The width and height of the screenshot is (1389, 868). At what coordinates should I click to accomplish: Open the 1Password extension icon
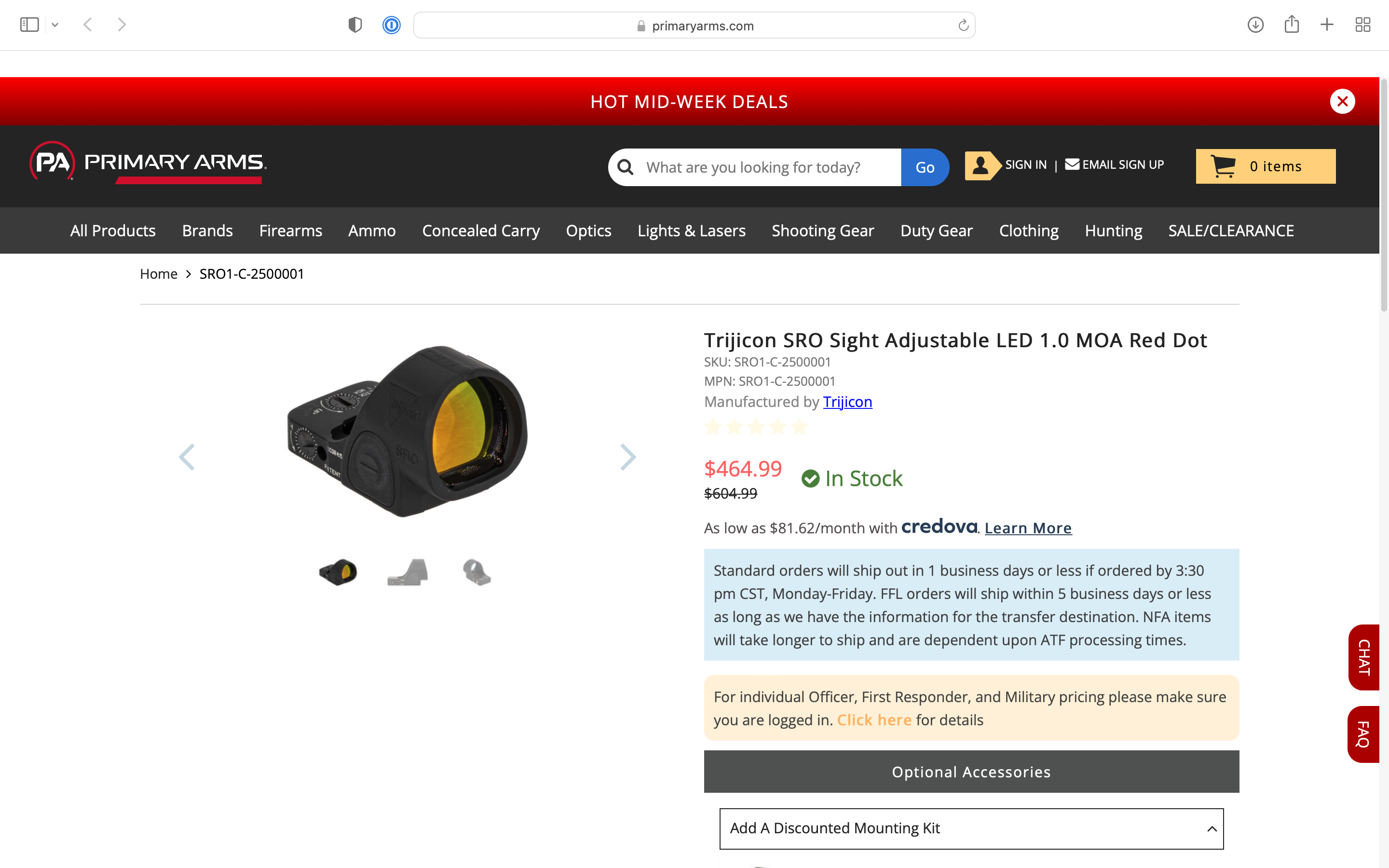point(392,25)
